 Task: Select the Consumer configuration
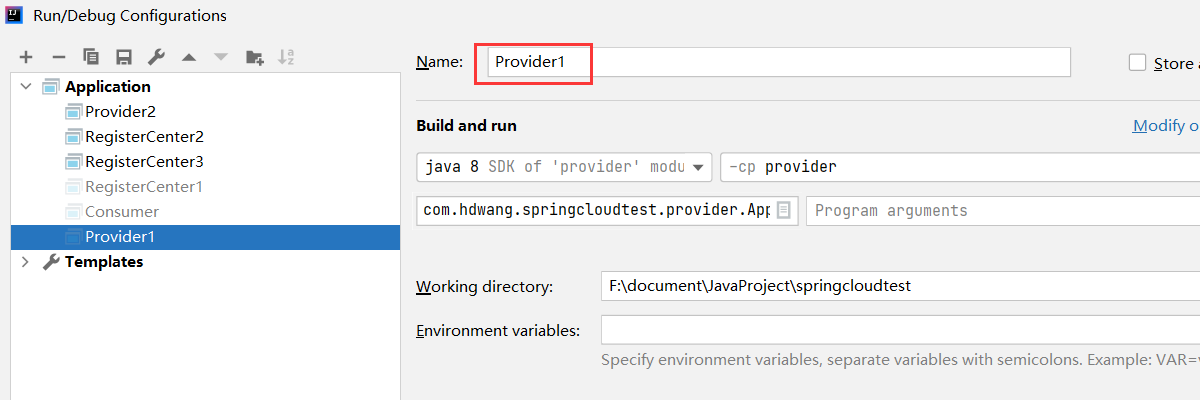pyautogui.click(x=122, y=212)
